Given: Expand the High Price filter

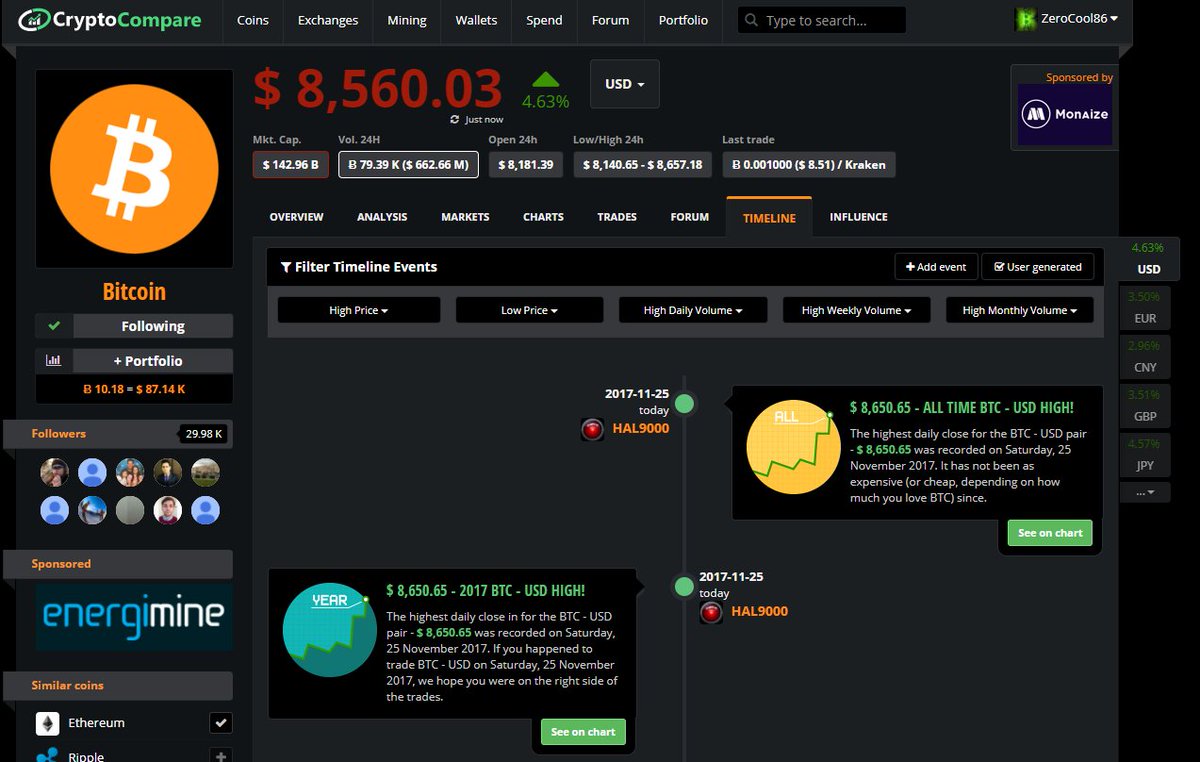Looking at the screenshot, I should 358,310.
